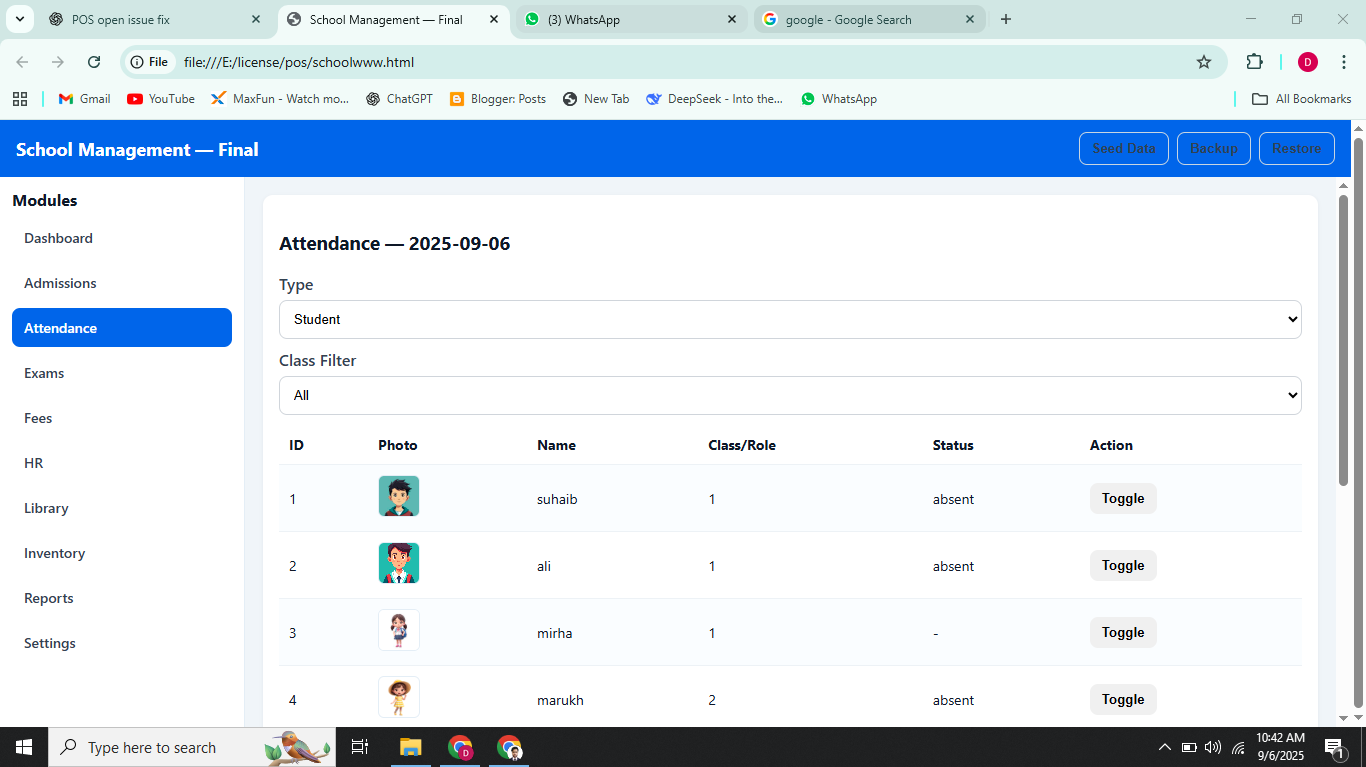Toggle attendance for mirha
This screenshot has height=767, width=1366.
click(x=1122, y=632)
